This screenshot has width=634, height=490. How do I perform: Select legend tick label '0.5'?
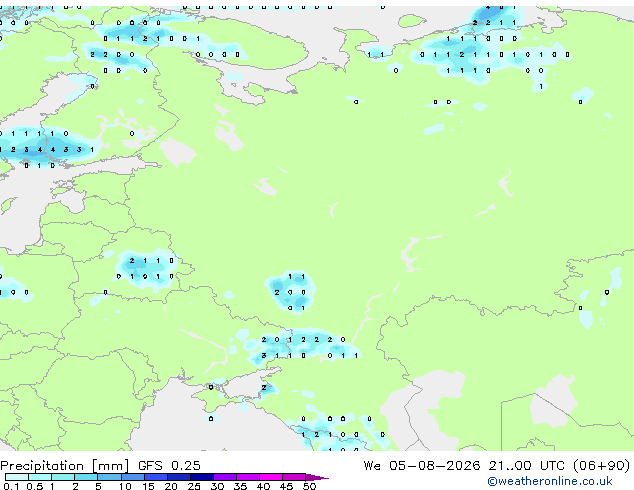coord(35,486)
